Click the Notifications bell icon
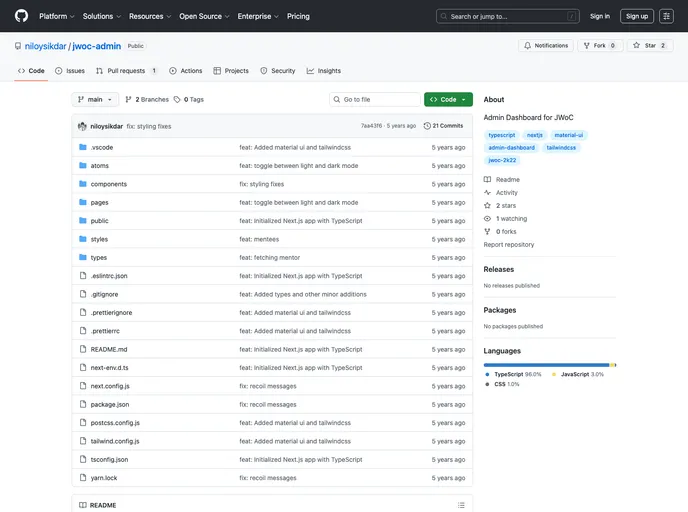688x512 pixels. (528, 46)
